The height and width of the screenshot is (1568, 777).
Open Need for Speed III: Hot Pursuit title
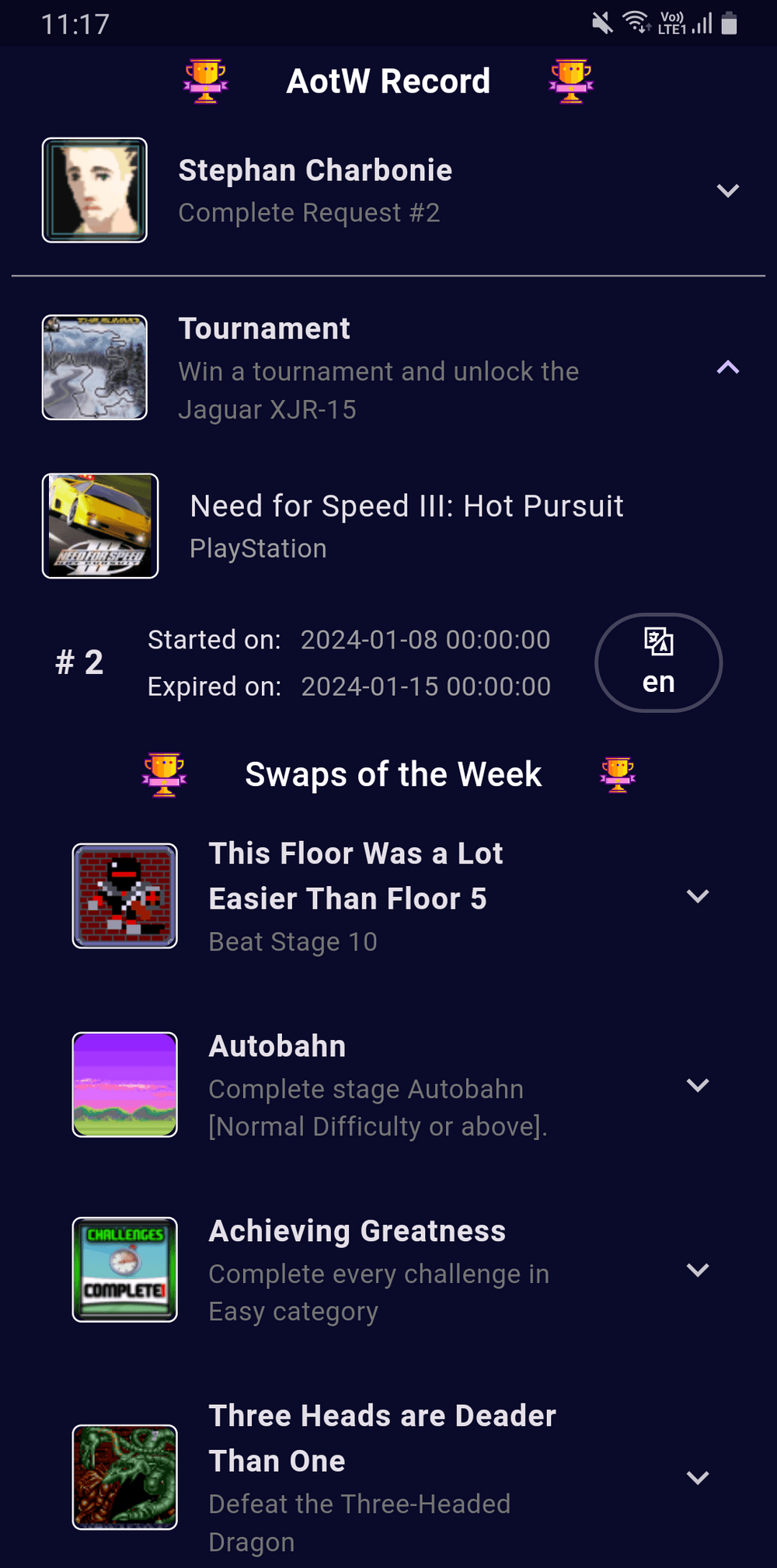(x=406, y=506)
